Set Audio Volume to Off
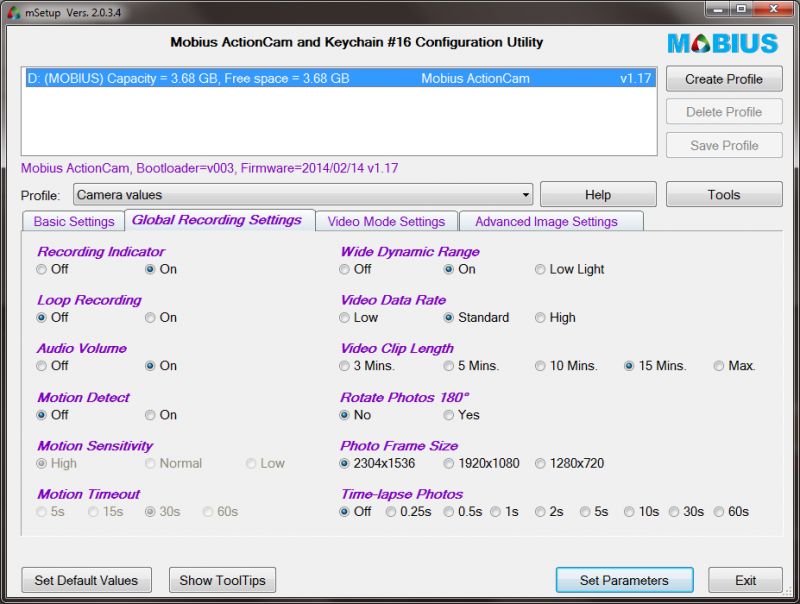The height and width of the screenshot is (604, 800). (x=53, y=366)
